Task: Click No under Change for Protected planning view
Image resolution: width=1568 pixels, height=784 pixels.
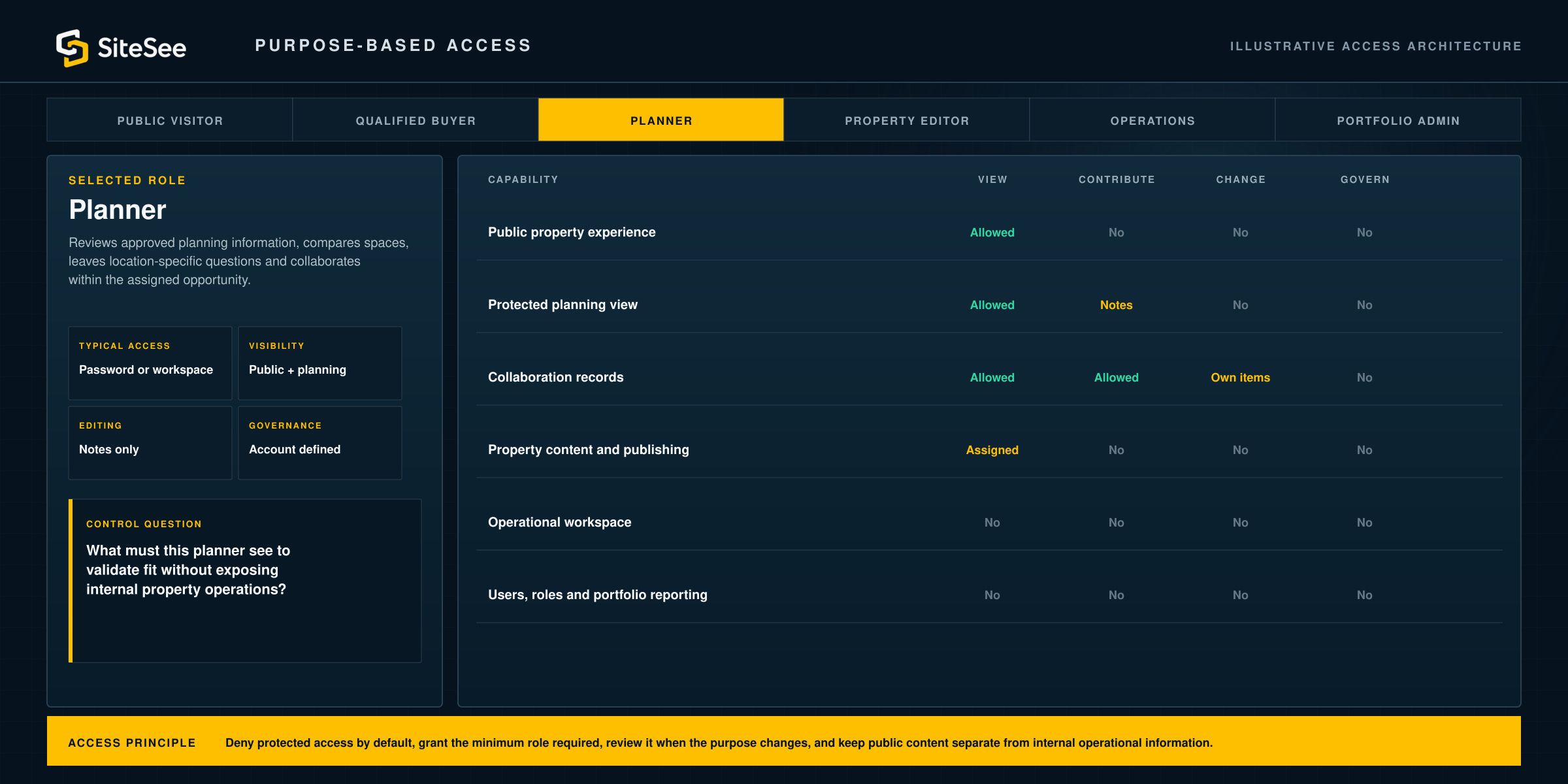Action: pos(1241,305)
